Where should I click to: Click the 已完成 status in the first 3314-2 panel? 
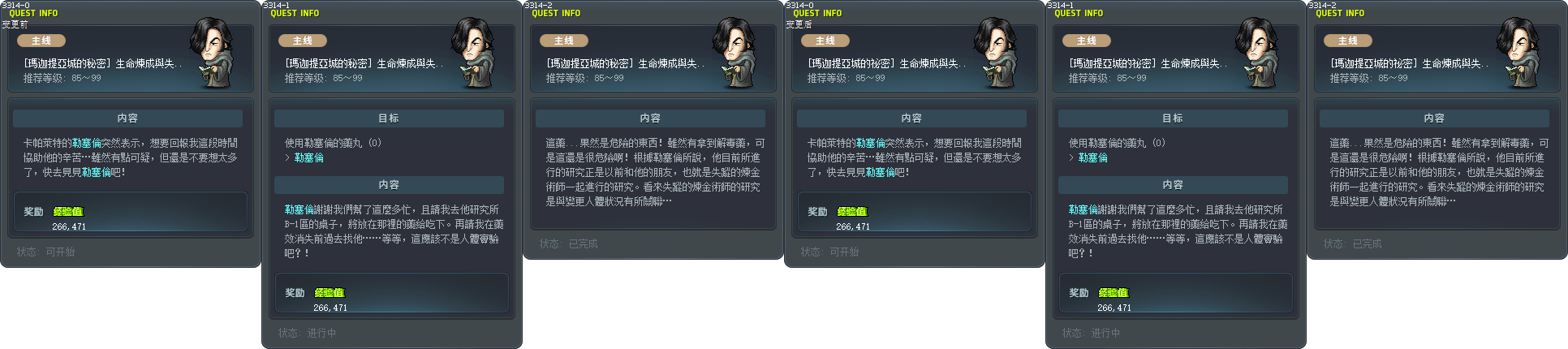point(583,244)
